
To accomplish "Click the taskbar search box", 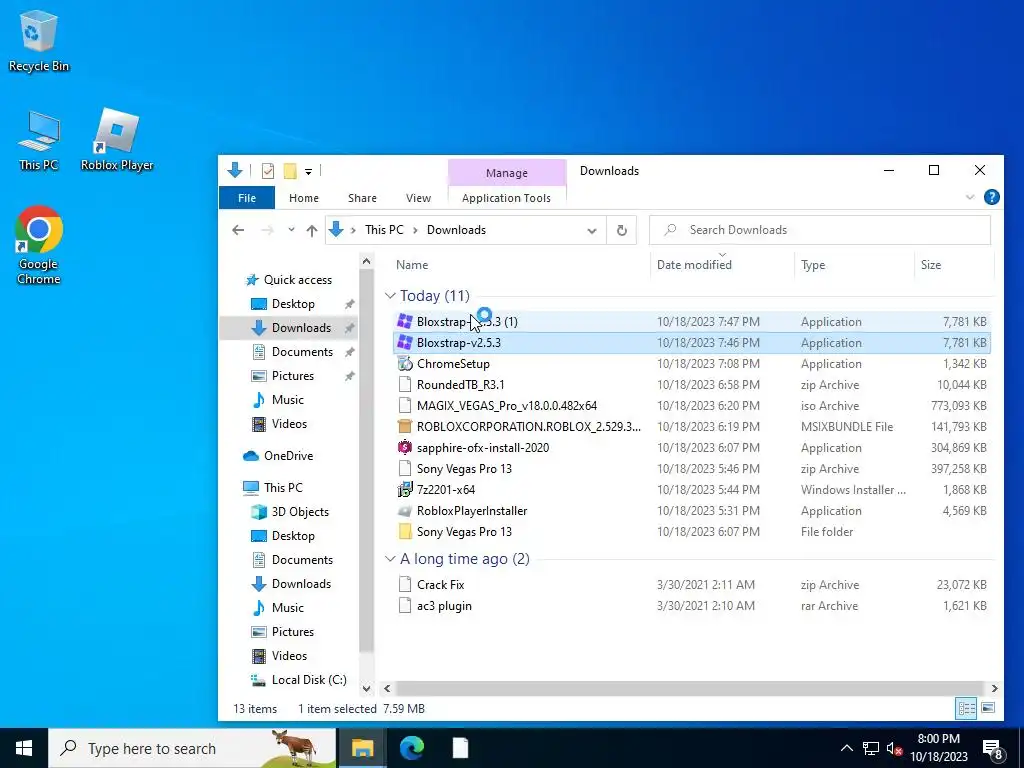I will (x=192, y=748).
